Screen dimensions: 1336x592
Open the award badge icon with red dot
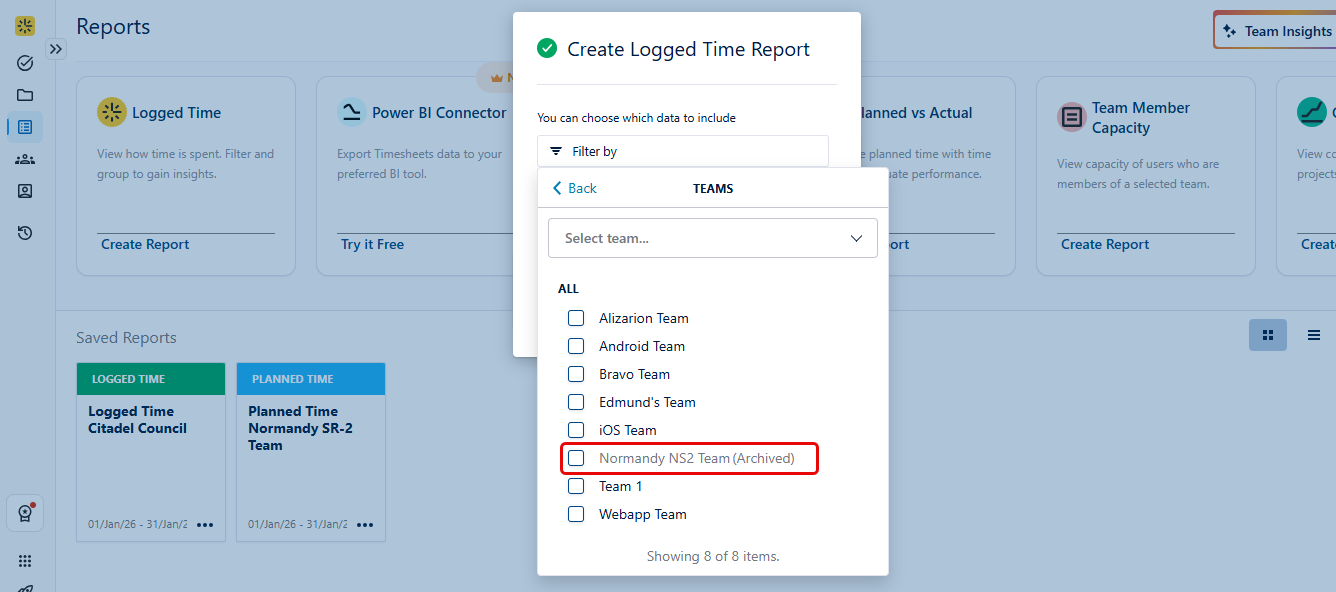coord(25,513)
